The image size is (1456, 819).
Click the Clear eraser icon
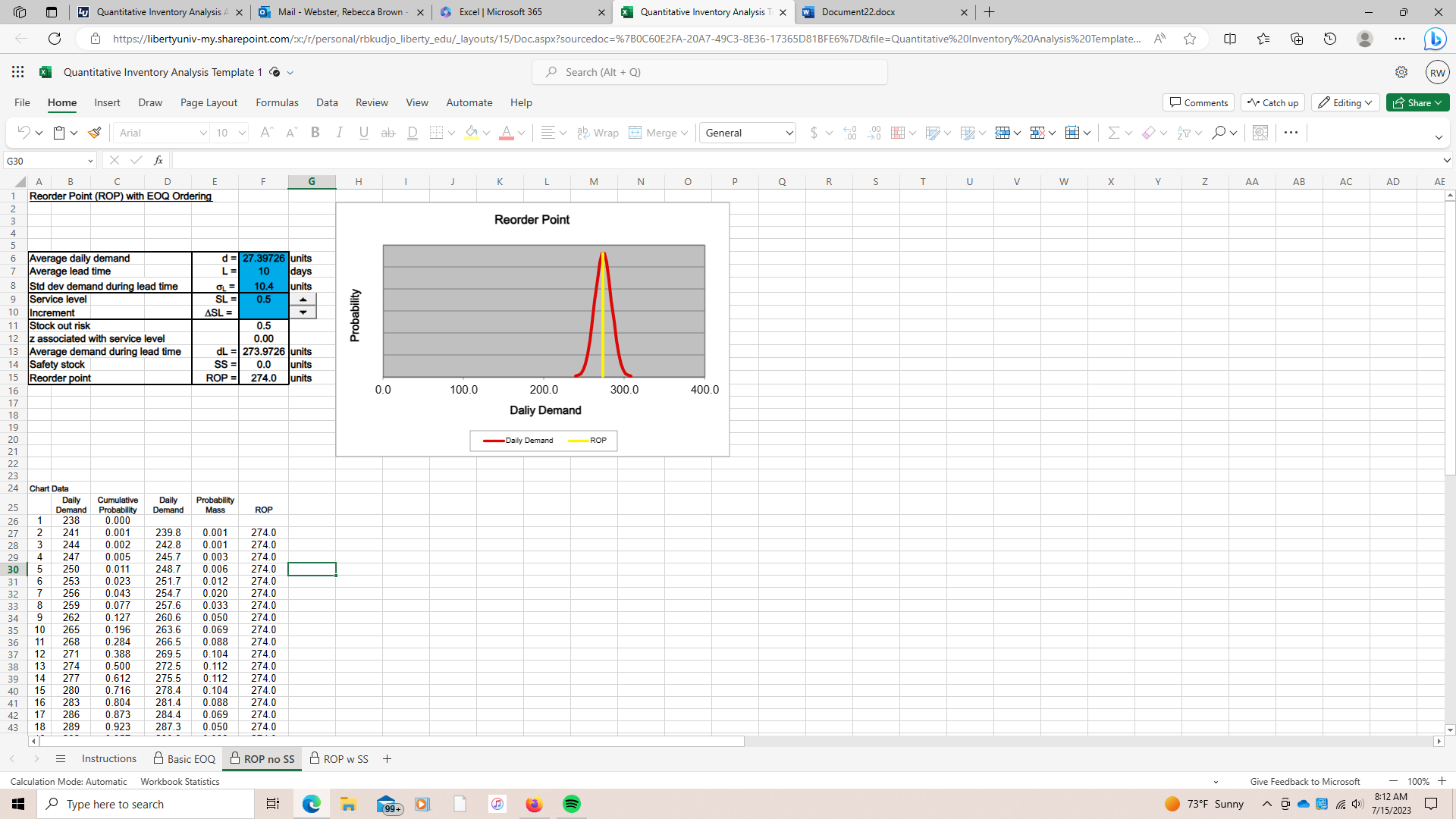(x=1148, y=133)
